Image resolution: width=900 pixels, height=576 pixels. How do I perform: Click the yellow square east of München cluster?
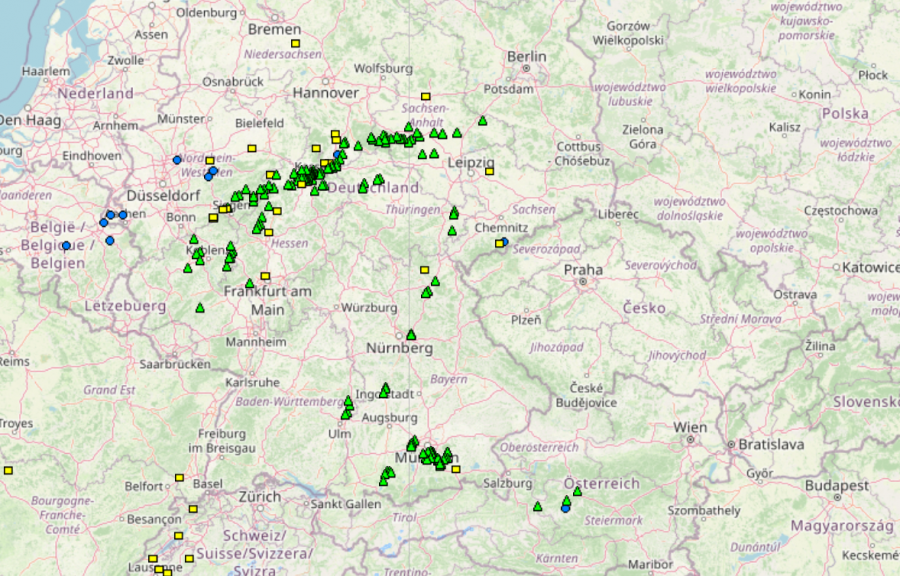(x=456, y=468)
